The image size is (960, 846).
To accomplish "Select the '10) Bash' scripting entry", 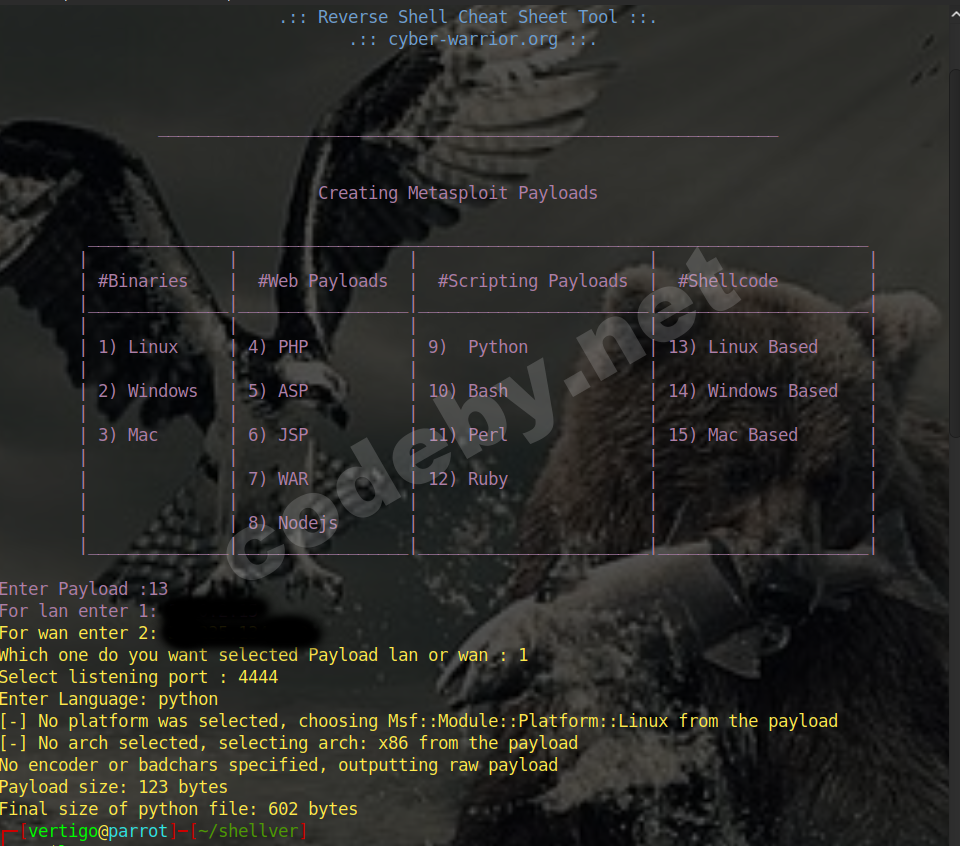I will pos(468,391).
